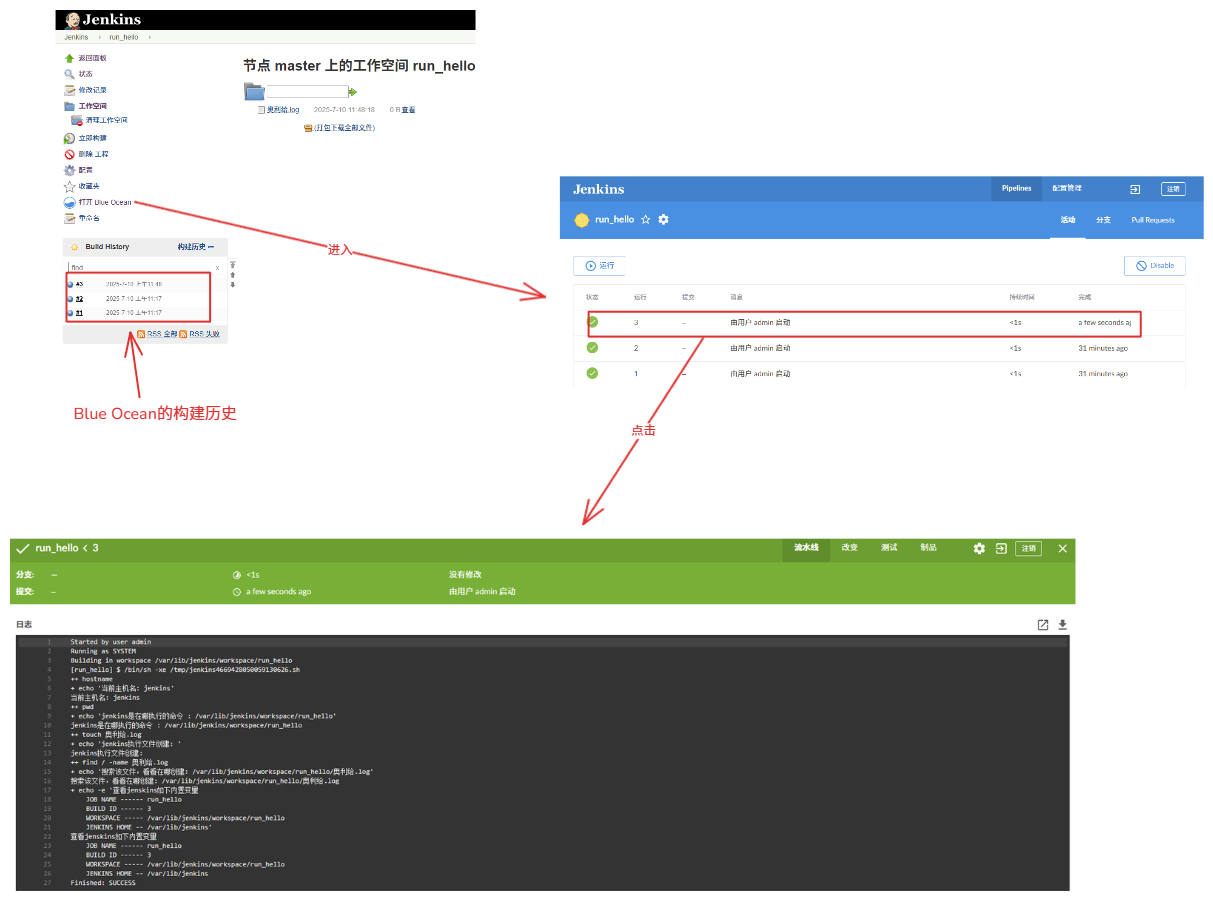Click the green up-arrow 返回面板 icon
Screen dimensions: 1213x906
click(x=69, y=58)
